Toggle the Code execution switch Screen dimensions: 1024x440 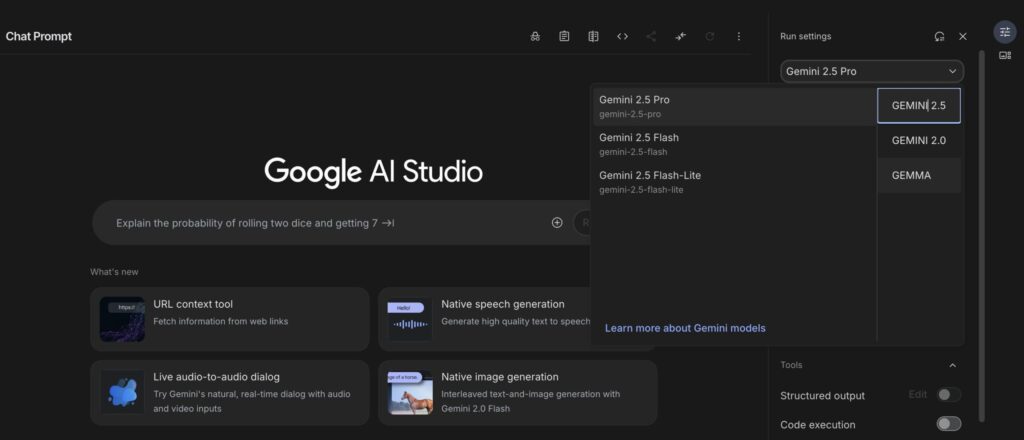949,424
